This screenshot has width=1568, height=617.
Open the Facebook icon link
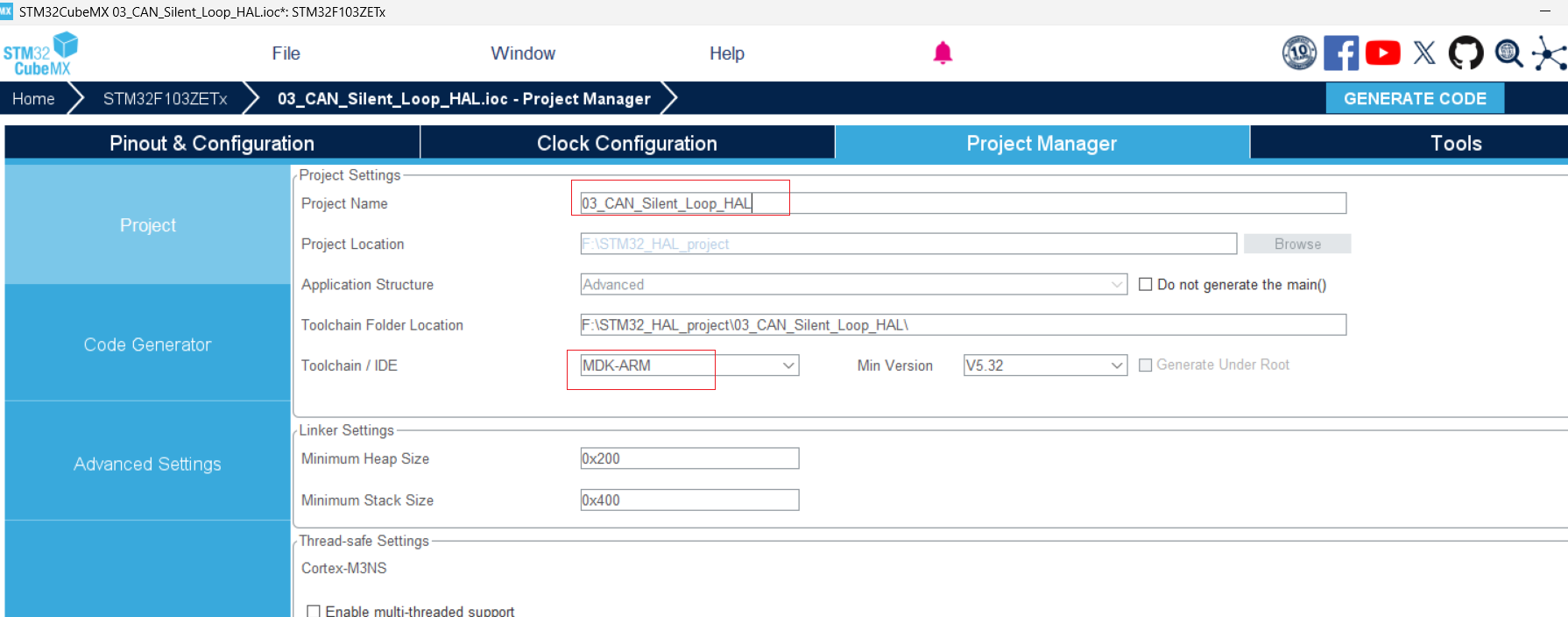point(1341,53)
